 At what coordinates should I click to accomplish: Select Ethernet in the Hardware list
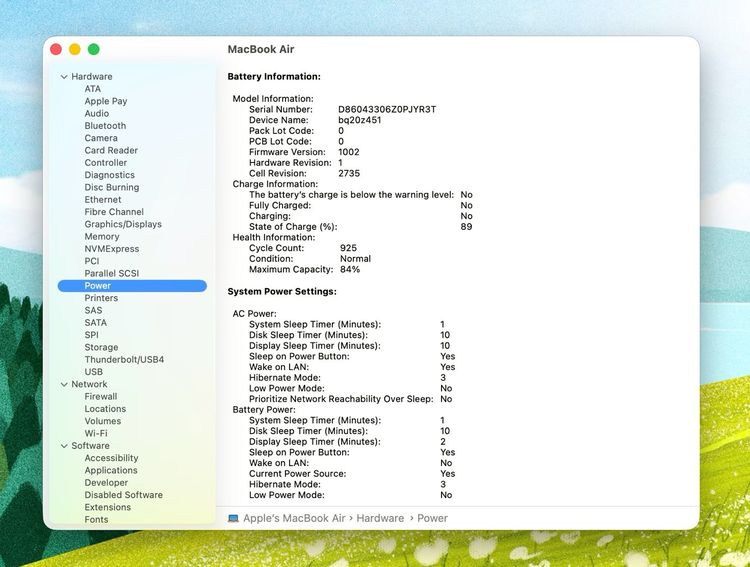tap(103, 200)
